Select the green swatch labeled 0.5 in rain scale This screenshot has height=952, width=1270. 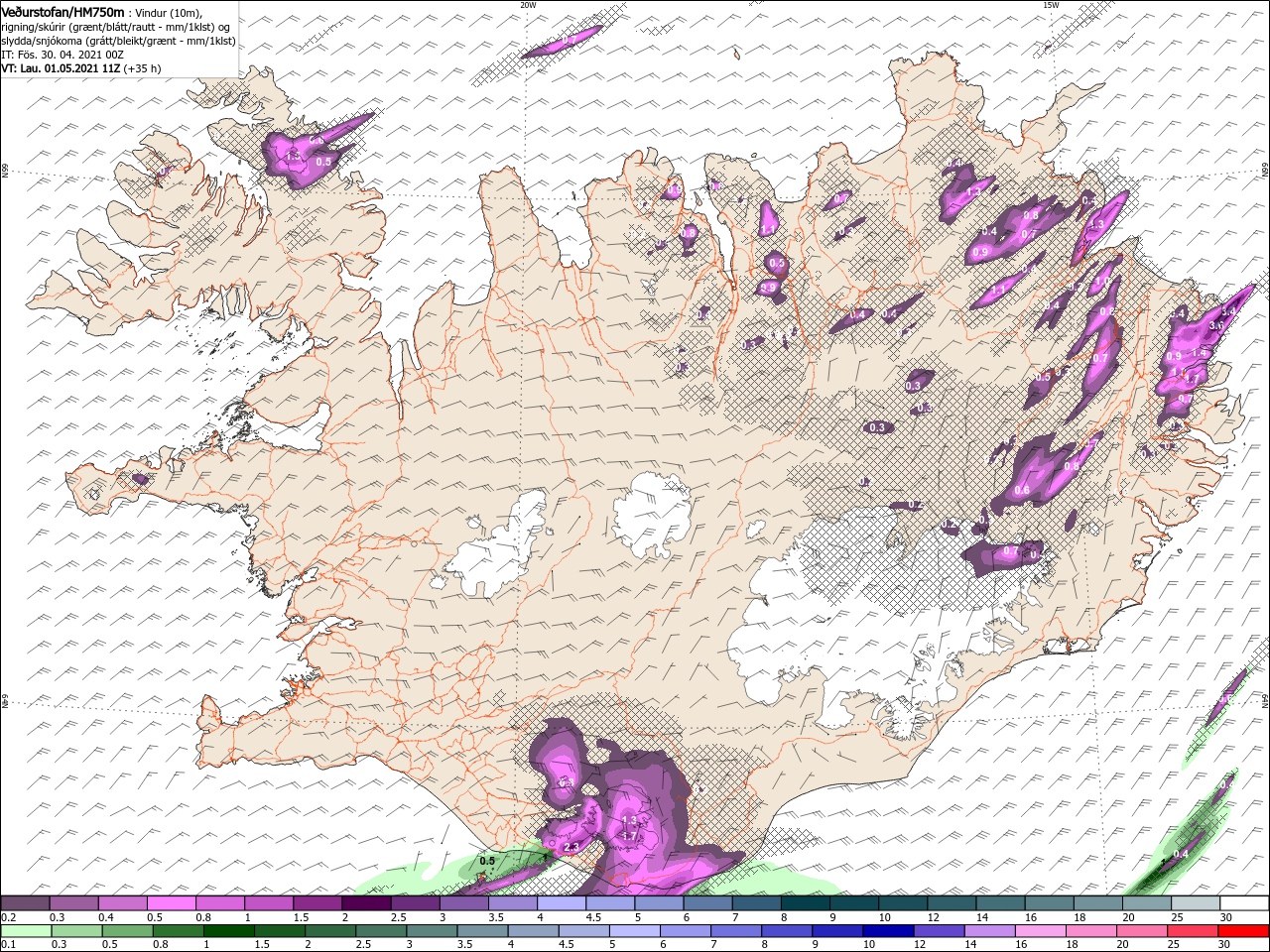click(x=126, y=930)
